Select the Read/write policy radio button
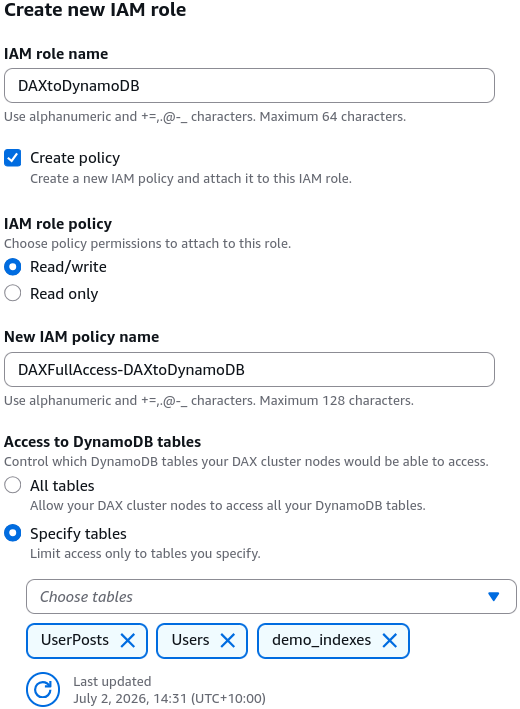The height and width of the screenshot is (709, 520). [x=13, y=267]
